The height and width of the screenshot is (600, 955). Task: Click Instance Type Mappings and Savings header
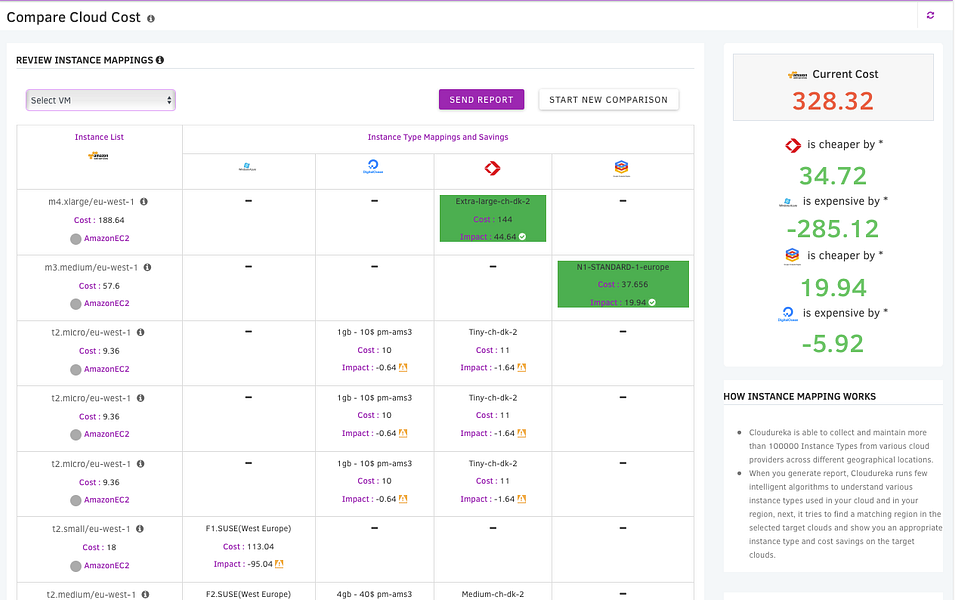438,137
